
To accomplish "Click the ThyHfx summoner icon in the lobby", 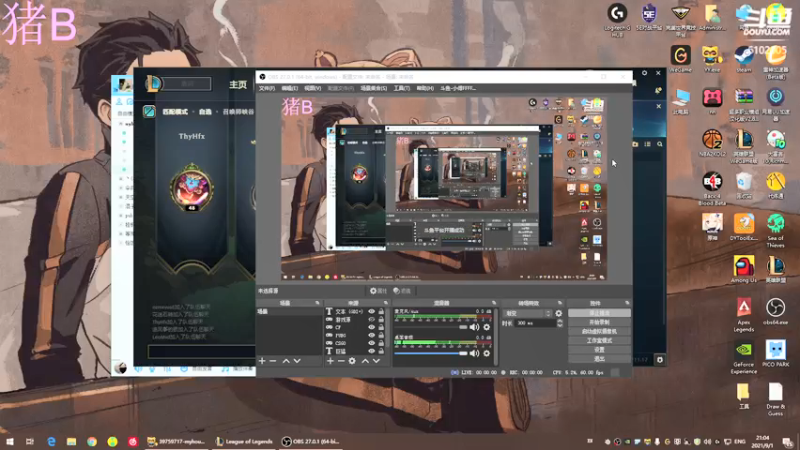I will pyautogui.click(x=191, y=187).
